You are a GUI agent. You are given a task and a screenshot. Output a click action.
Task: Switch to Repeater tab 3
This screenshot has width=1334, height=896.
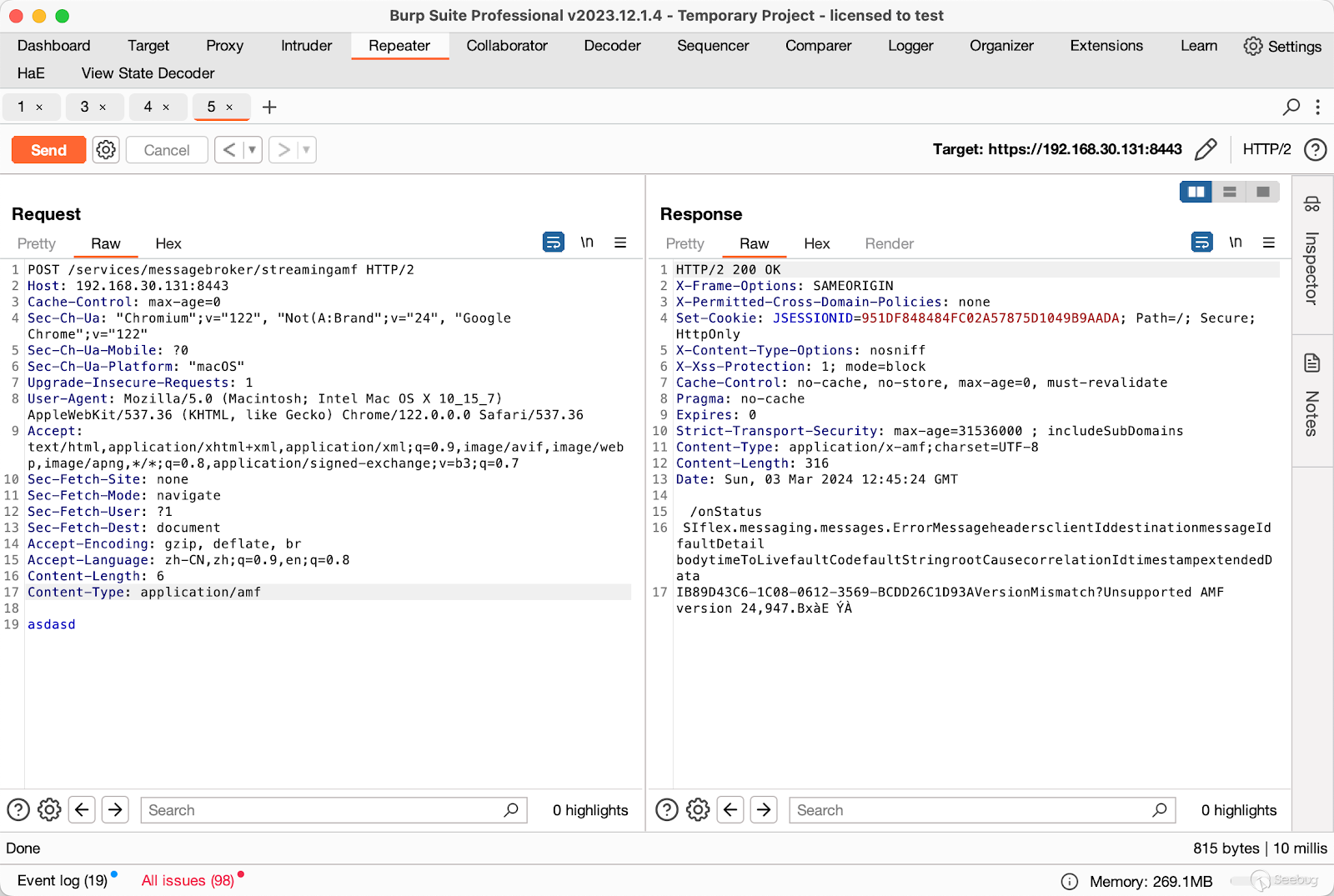[85, 107]
